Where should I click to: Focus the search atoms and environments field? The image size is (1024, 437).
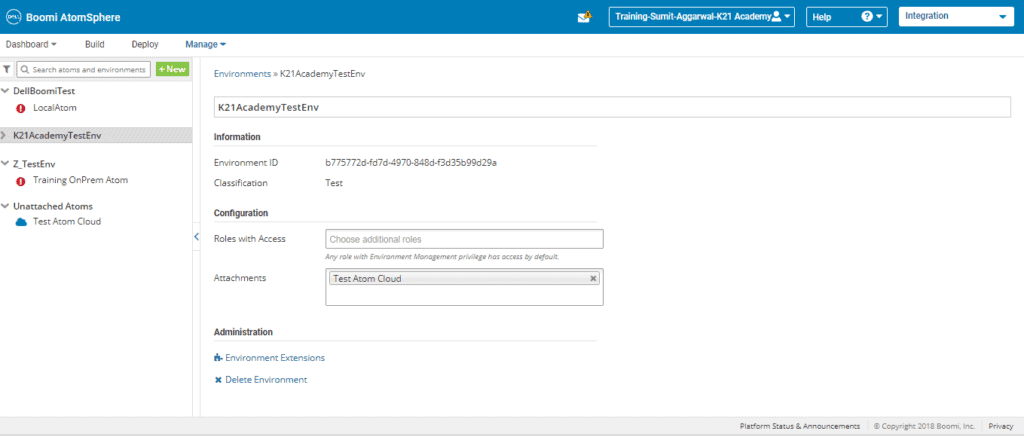click(84, 69)
